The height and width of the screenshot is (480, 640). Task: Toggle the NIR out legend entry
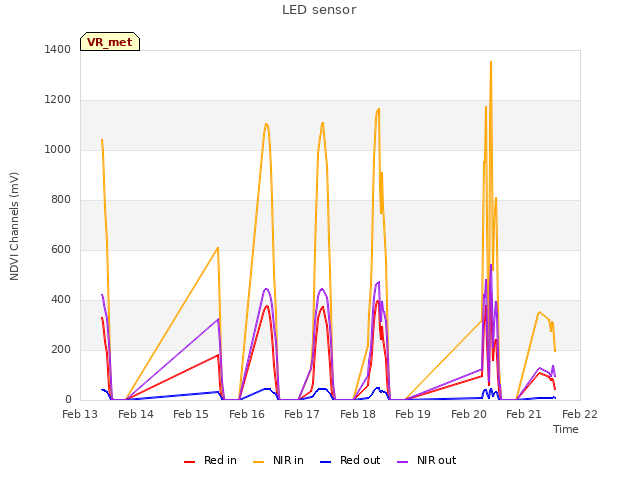tap(426, 460)
